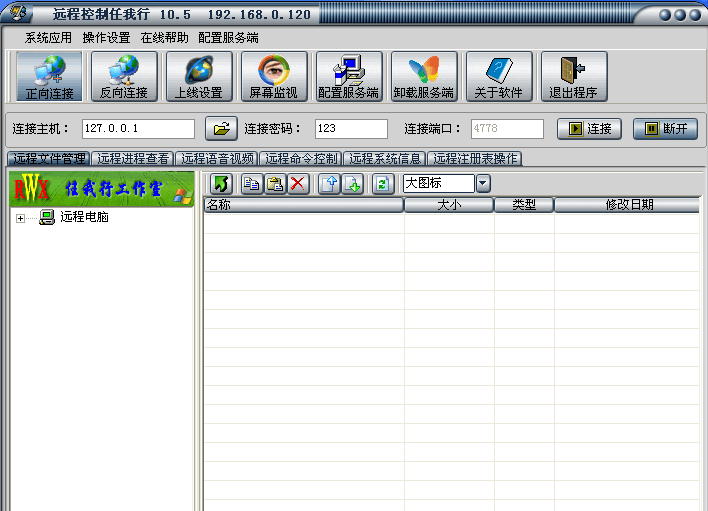This screenshot has width=708, height=511.
Task: Click the 配置服务端 toolbar icon
Action: coord(349,76)
